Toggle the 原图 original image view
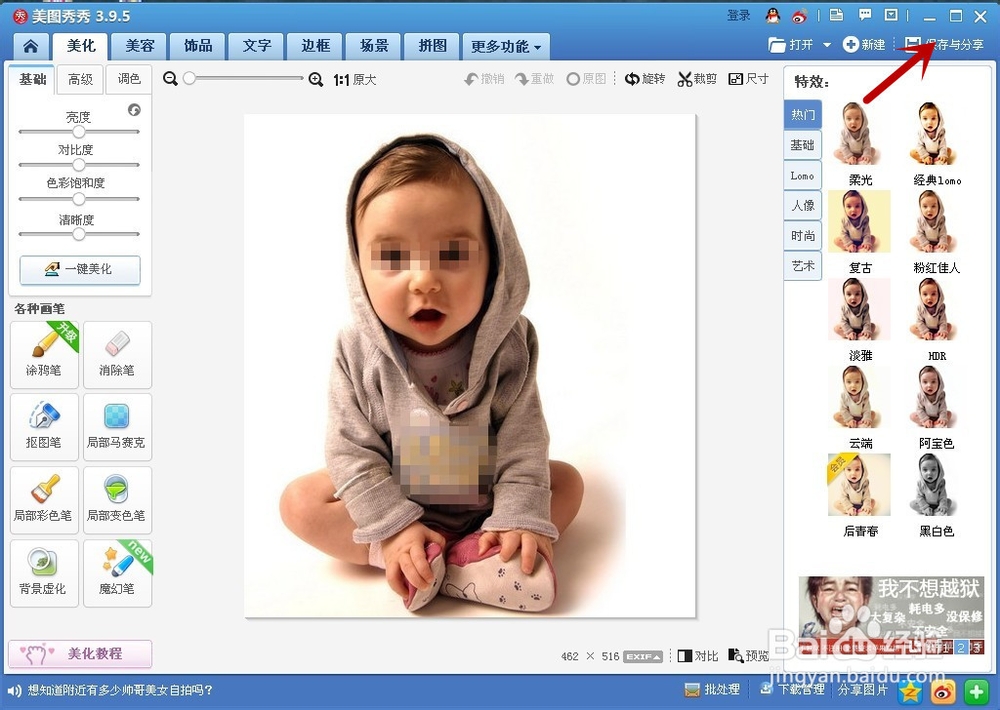The image size is (1000, 710). (586, 79)
